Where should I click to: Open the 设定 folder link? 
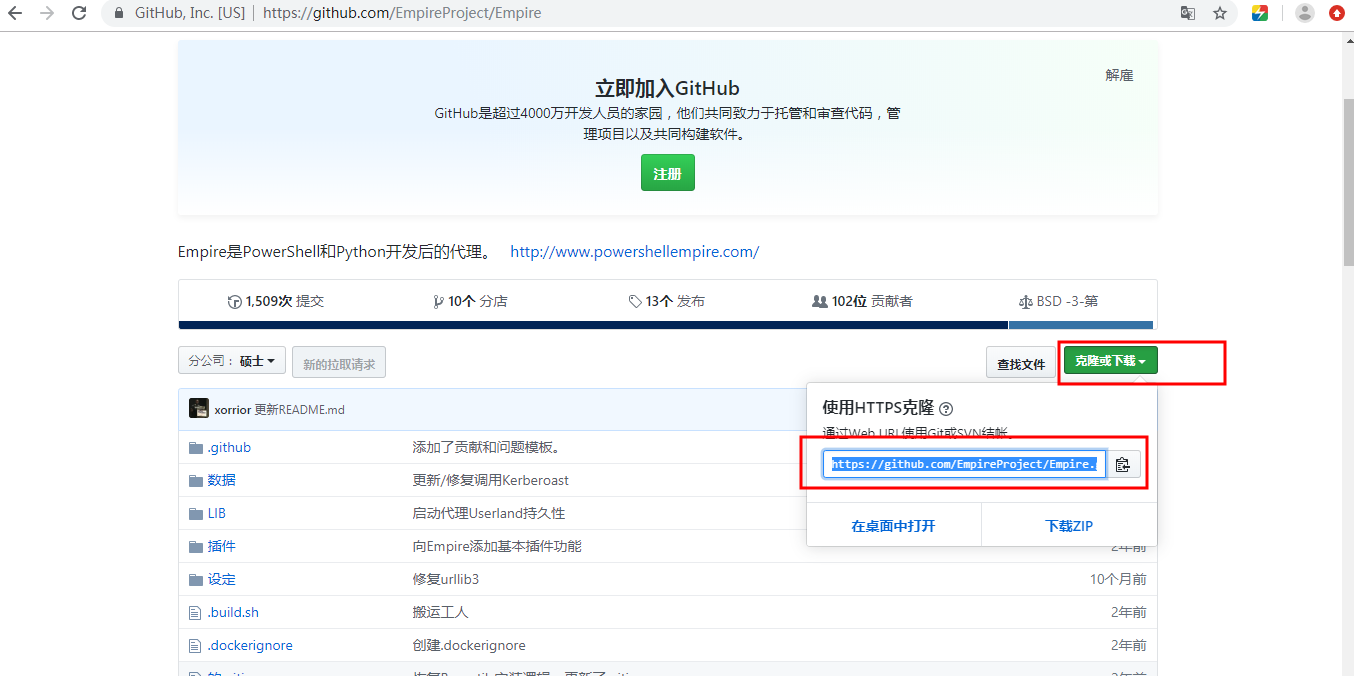(221, 579)
